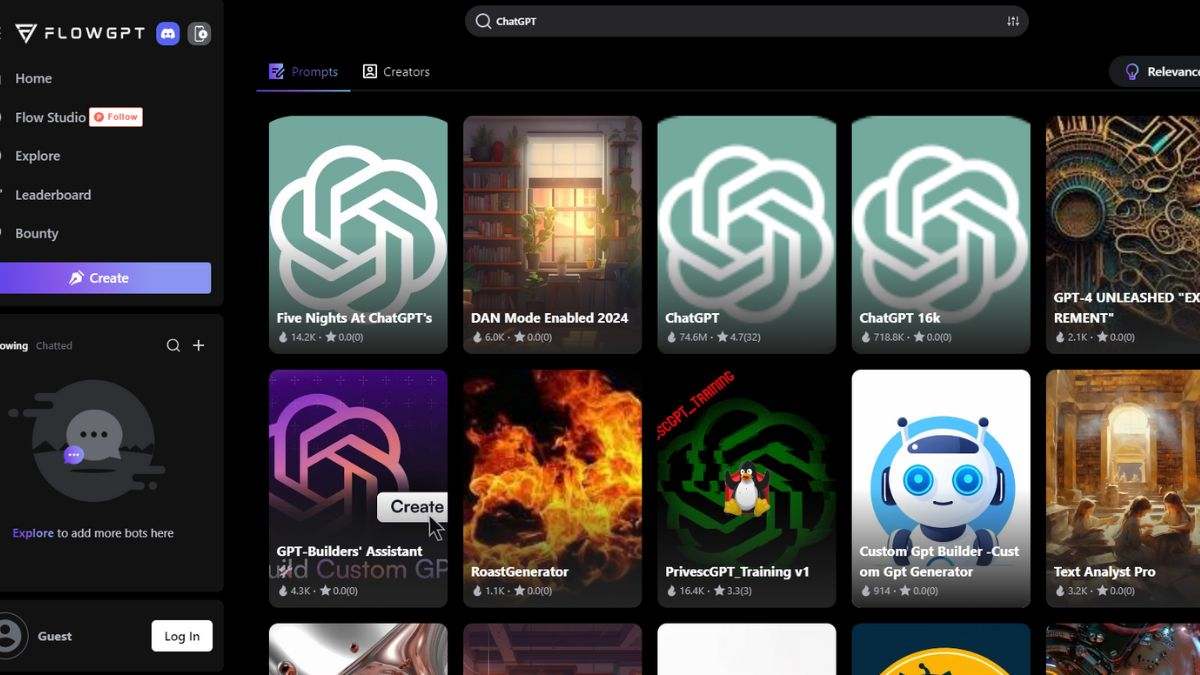Open search filter settings icon
1200x675 pixels.
point(1013,21)
